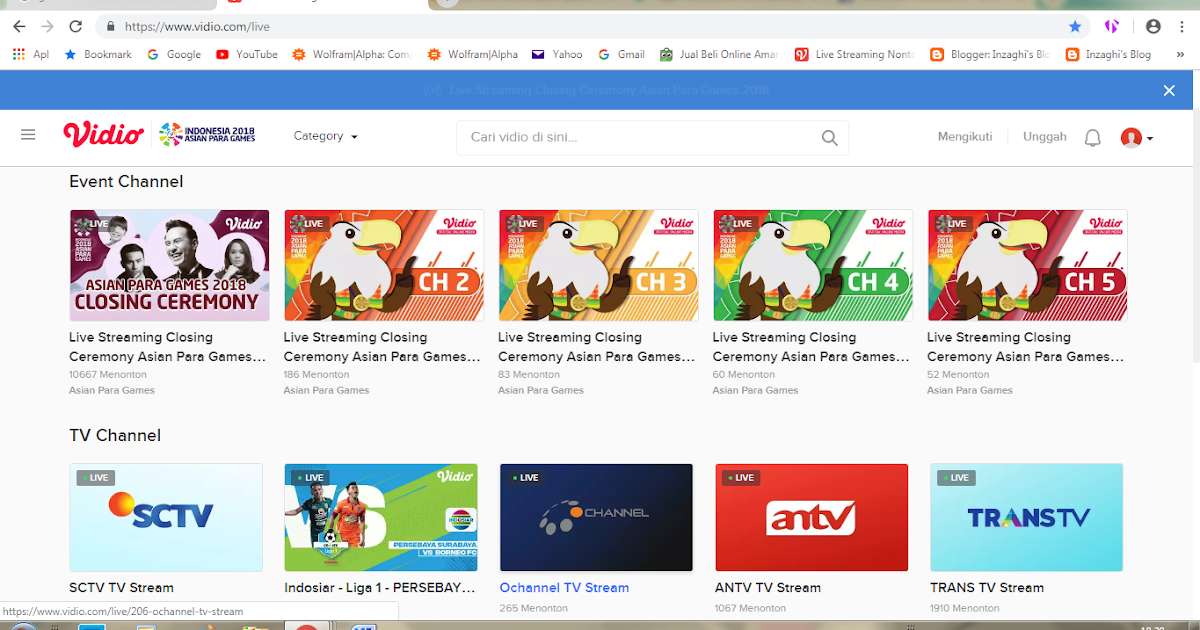
Task: Click the '1910 Menonton' viewer count
Action: pyautogui.click(x=964, y=608)
